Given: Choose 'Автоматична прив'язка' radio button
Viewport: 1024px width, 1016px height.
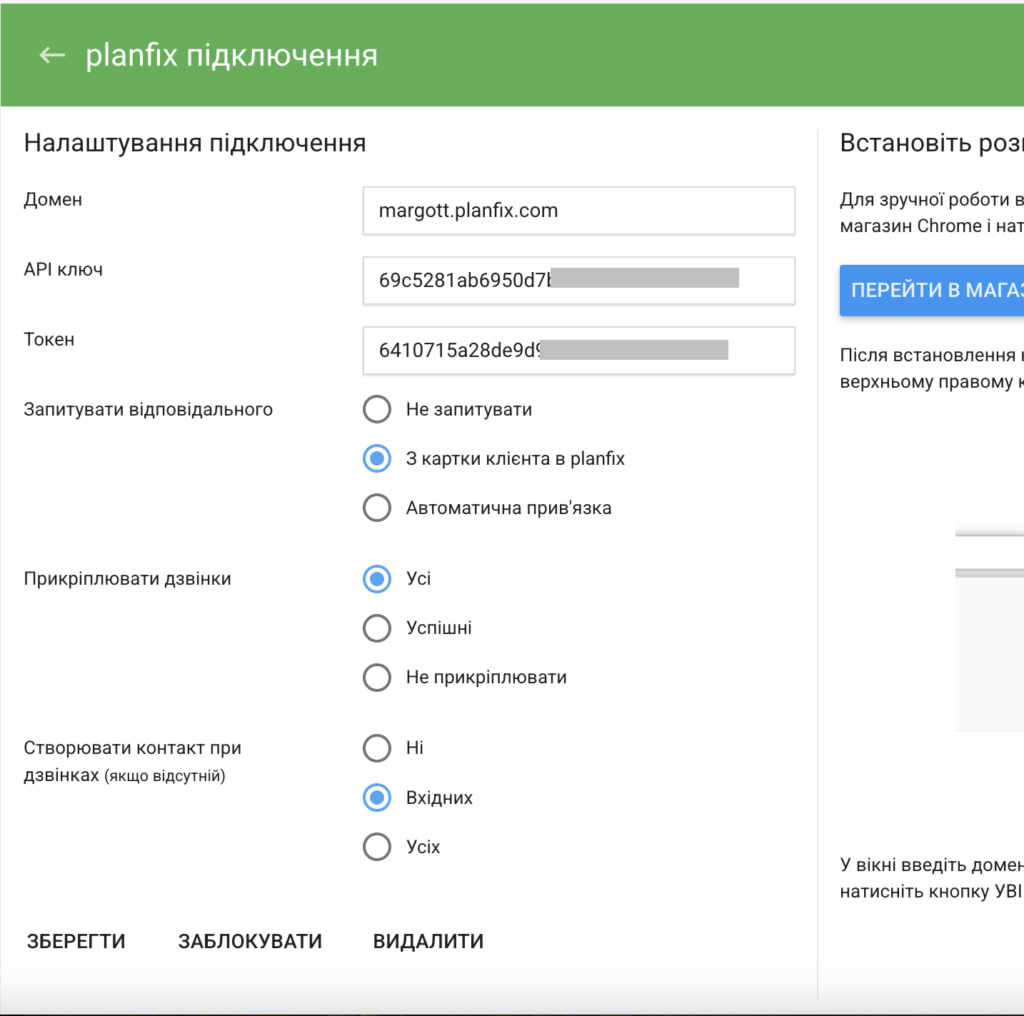Looking at the screenshot, I should (x=377, y=508).
